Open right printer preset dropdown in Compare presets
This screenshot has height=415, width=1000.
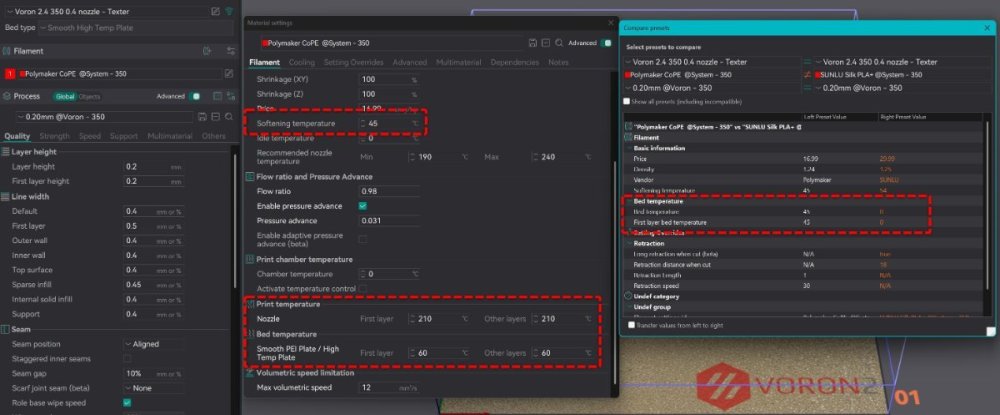900,62
